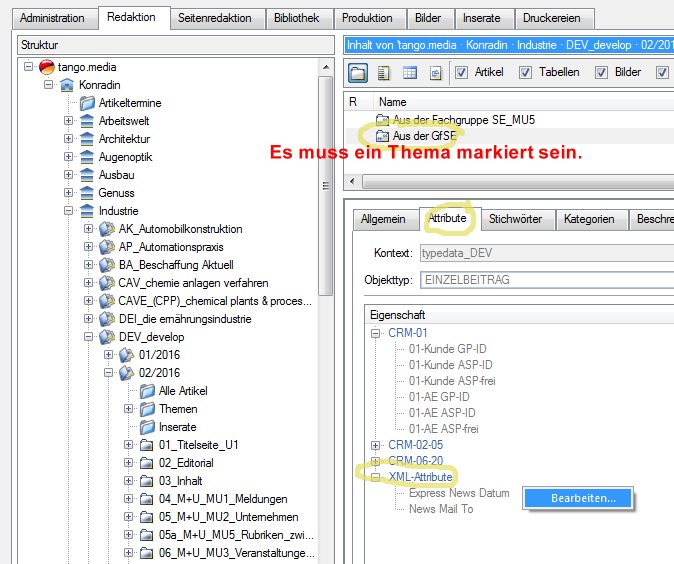
Task: Click the 'Aus der GfSE' topic icon
Action: (x=382, y=135)
